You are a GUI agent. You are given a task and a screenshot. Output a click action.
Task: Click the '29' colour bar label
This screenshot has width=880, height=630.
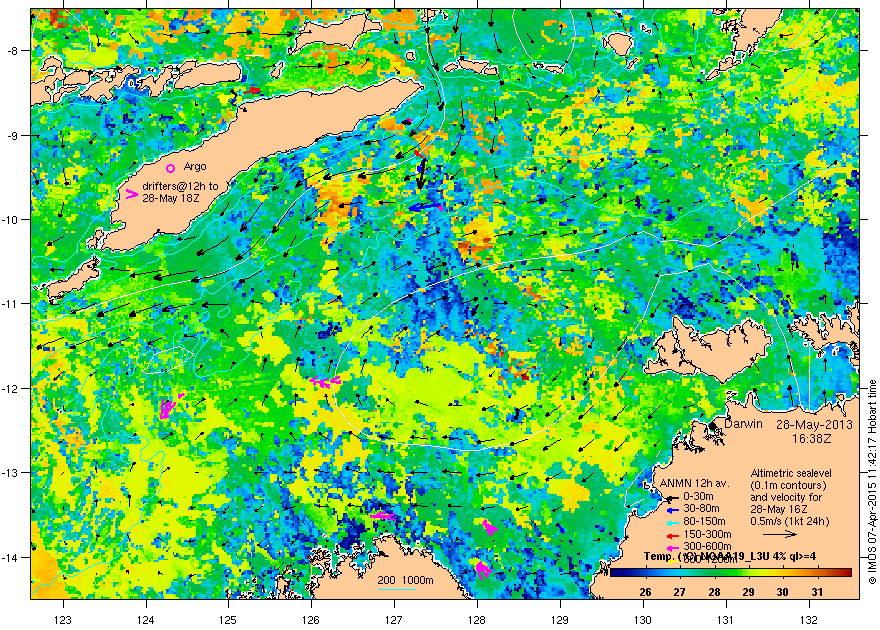pyautogui.click(x=749, y=592)
